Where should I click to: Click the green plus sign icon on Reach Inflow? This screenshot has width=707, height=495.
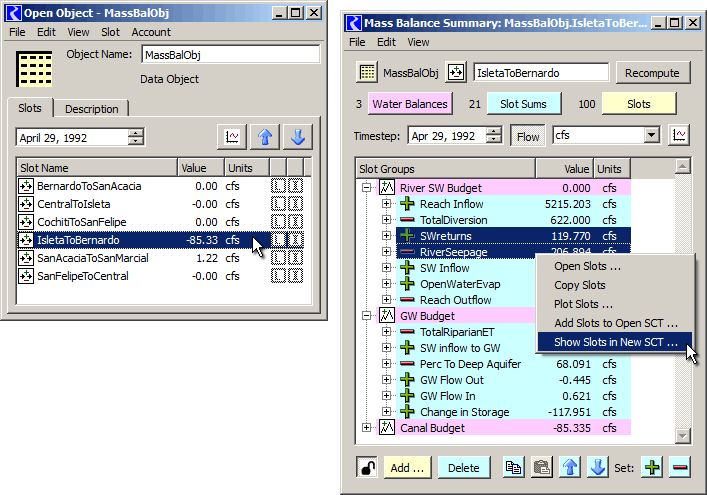click(x=407, y=204)
